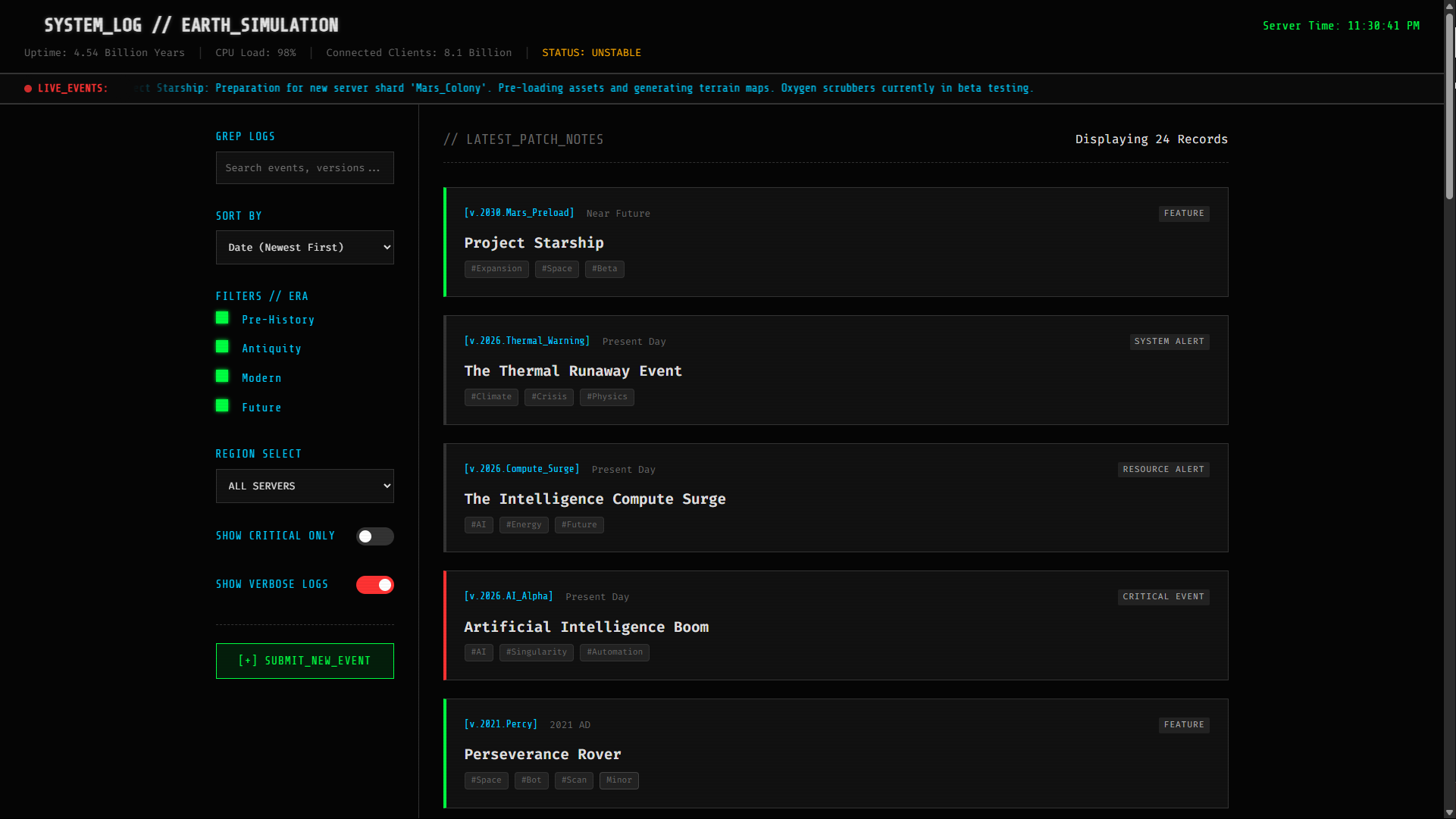Click the #Singularity tag chip
This screenshot has height=819, width=1456.
(536, 652)
